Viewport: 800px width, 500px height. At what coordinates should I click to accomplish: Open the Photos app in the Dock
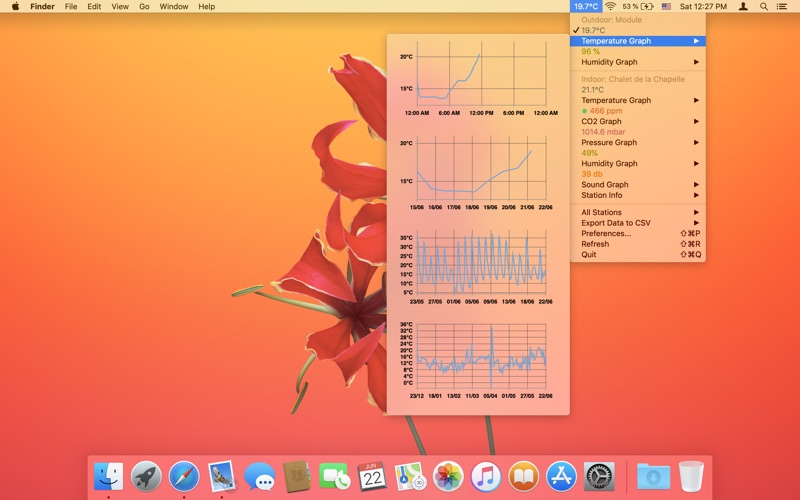point(448,476)
